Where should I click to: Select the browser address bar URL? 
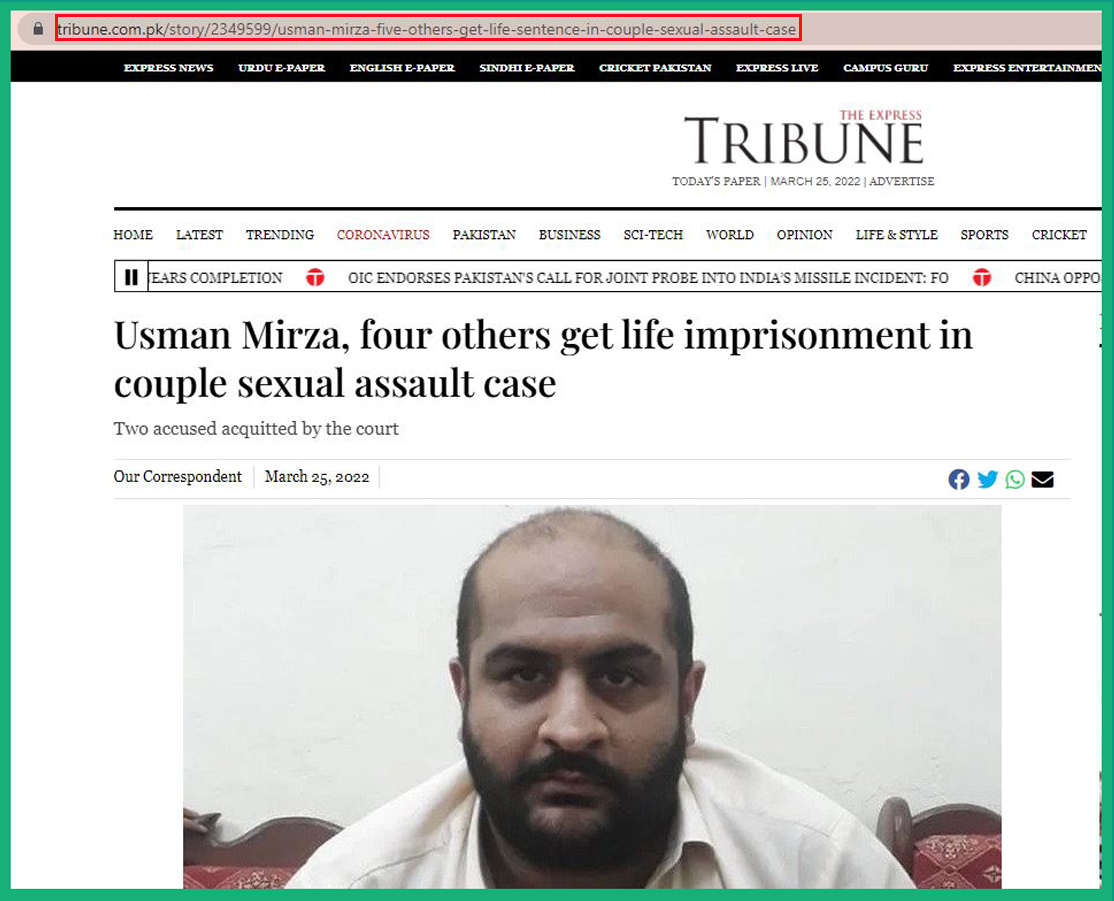click(428, 29)
